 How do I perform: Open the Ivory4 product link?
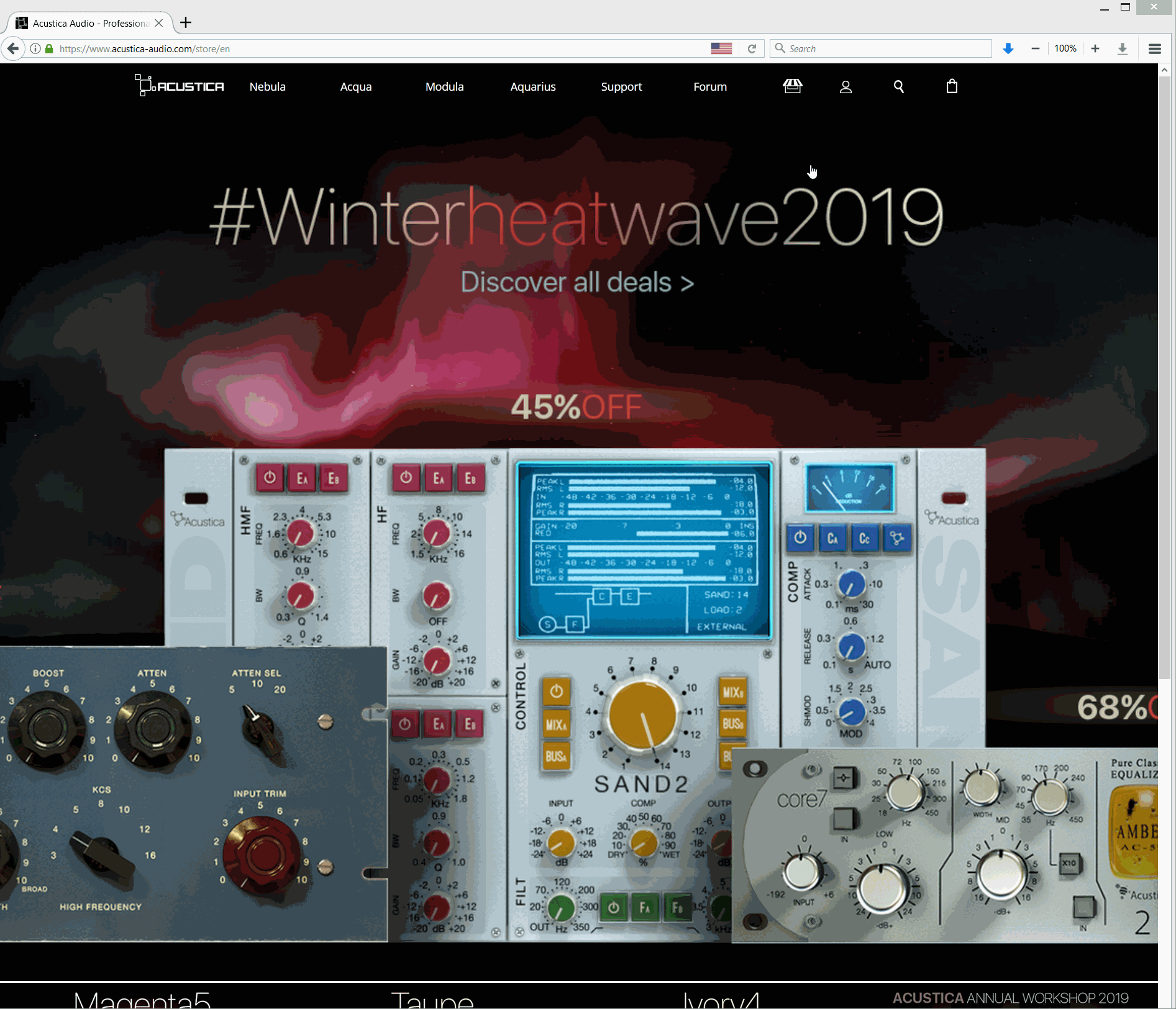pyautogui.click(x=721, y=999)
